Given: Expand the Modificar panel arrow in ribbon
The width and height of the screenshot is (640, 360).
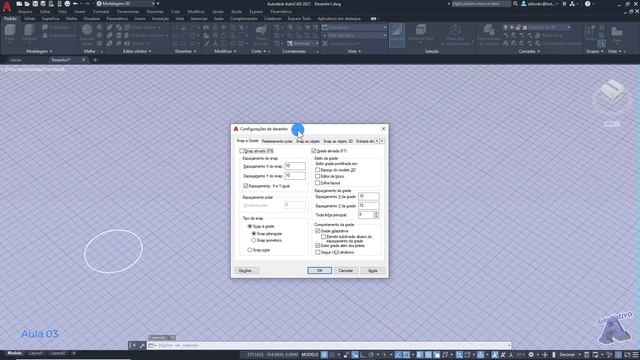Looking at the screenshot, I should tap(236, 51).
